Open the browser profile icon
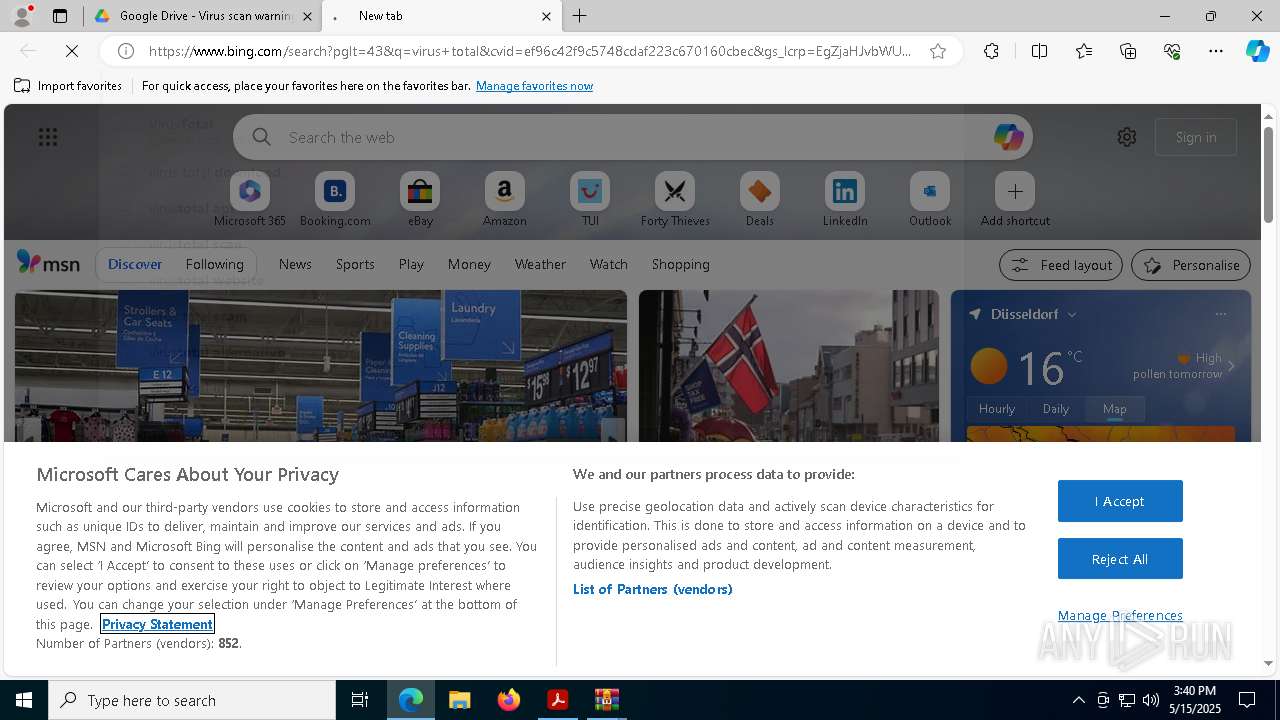Screen dimensions: 1280x720 tap(22, 16)
